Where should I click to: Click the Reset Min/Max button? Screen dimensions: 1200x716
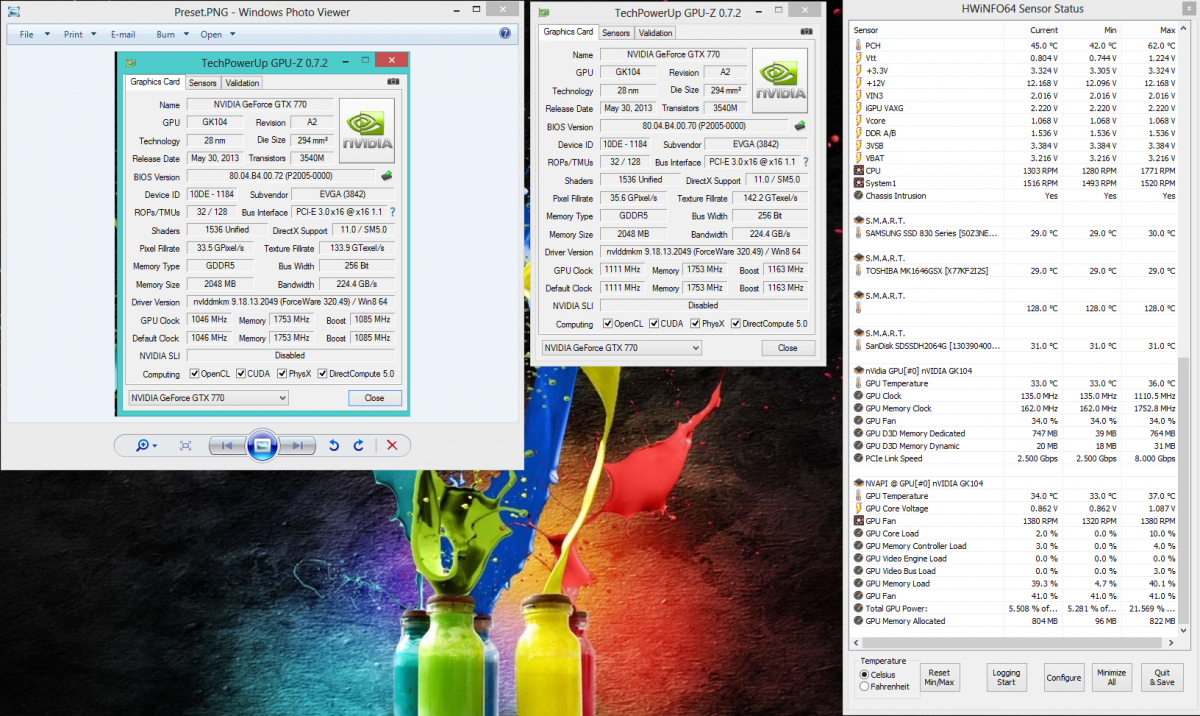(939, 678)
